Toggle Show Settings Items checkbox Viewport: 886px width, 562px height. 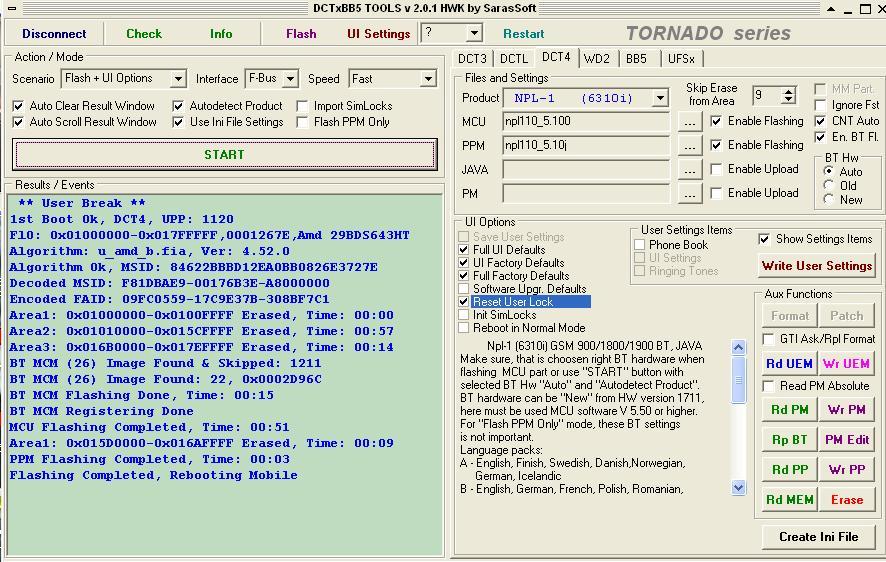pyautogui.click(x=764, y=239)
